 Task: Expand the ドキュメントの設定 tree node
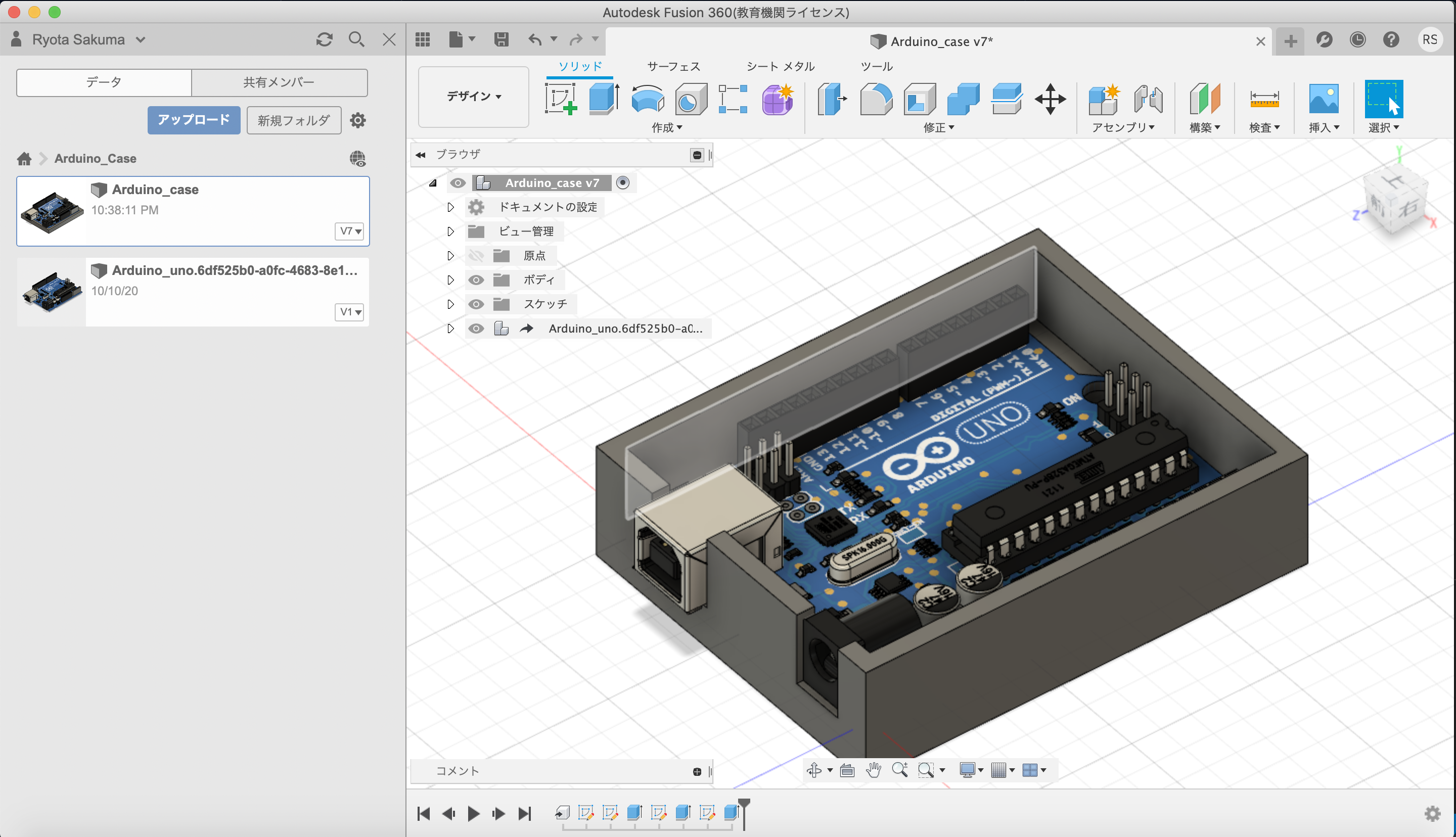450,207
